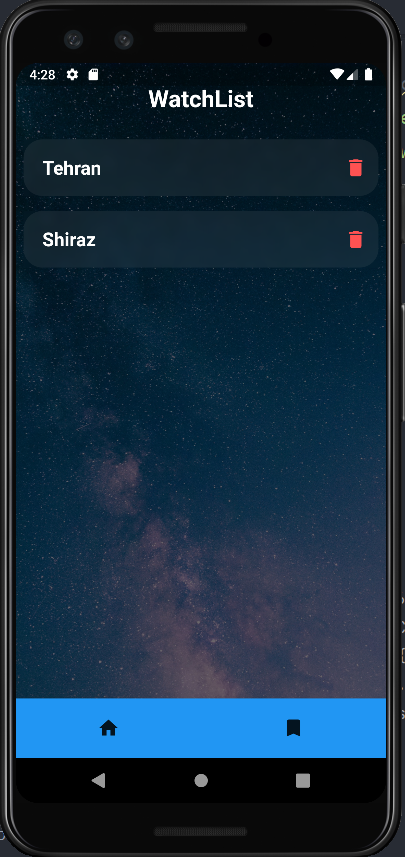Click the settings gear in status bar
The width and height of the screenshot is (405, 857).
72,74
